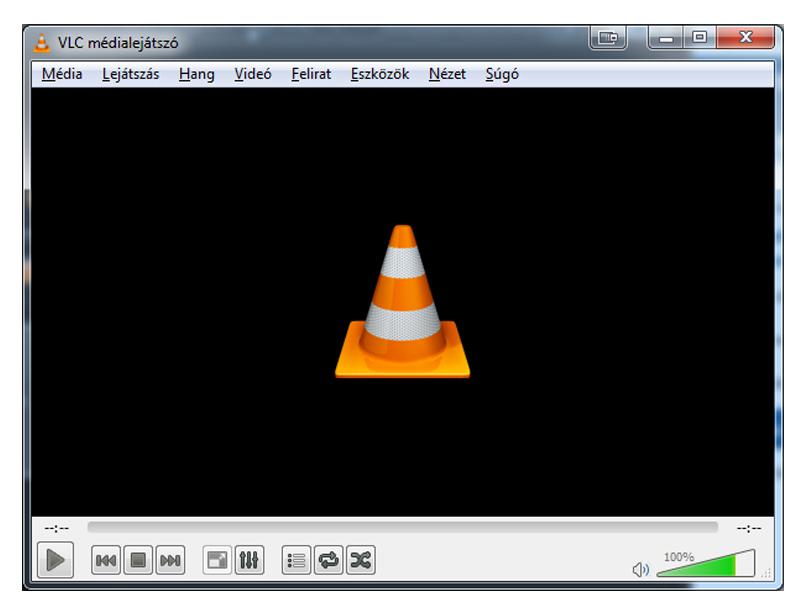800x600 pixels.
Task: Toggle remaining time label on right
Action: [749, 528]
